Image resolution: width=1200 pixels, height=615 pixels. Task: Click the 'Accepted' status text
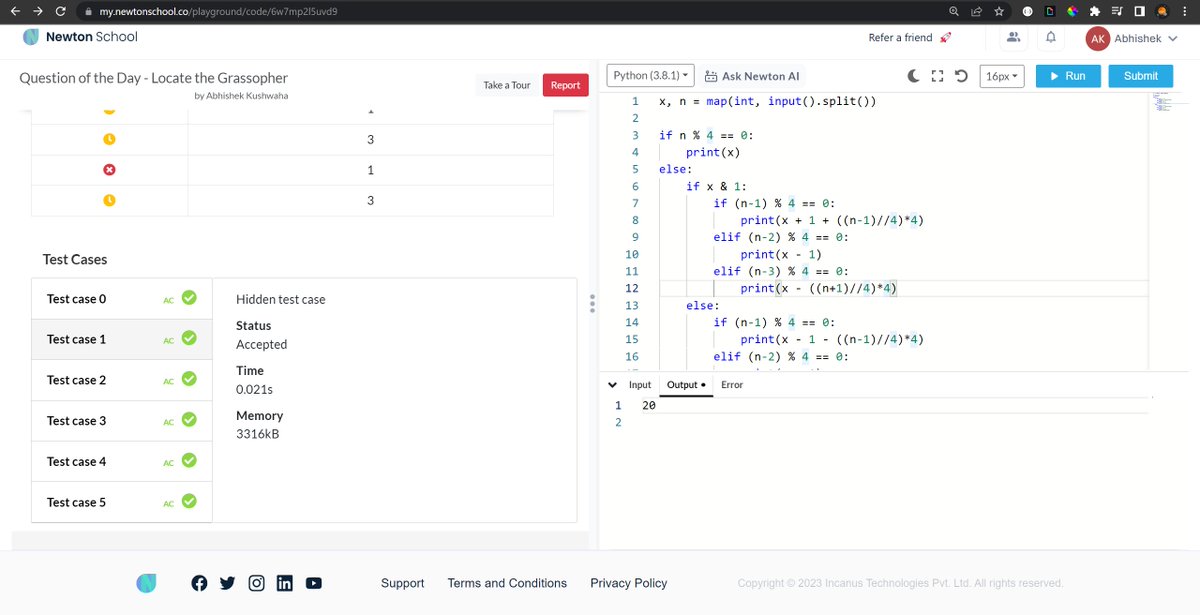[261, 344]
